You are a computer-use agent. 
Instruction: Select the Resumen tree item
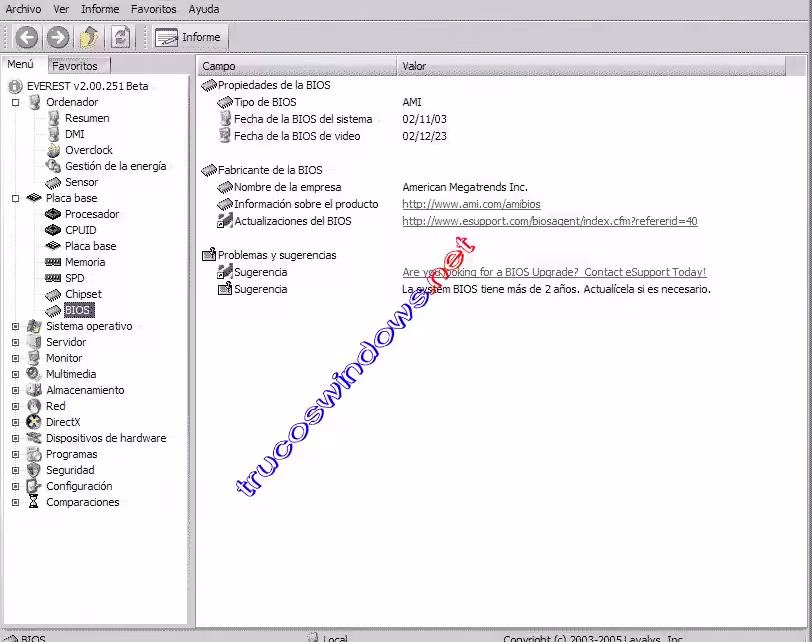coord(87,118)
